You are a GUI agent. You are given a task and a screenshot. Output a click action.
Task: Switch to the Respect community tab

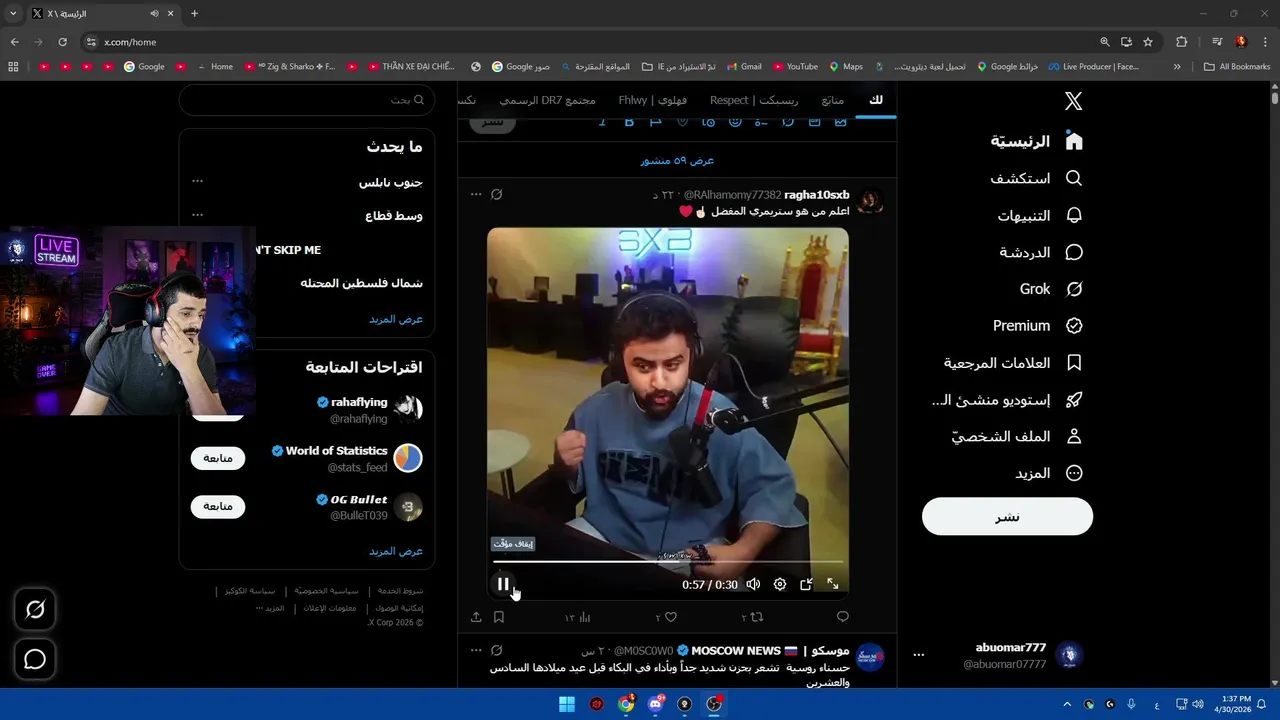pyautogui.click(x=754, y=100)
